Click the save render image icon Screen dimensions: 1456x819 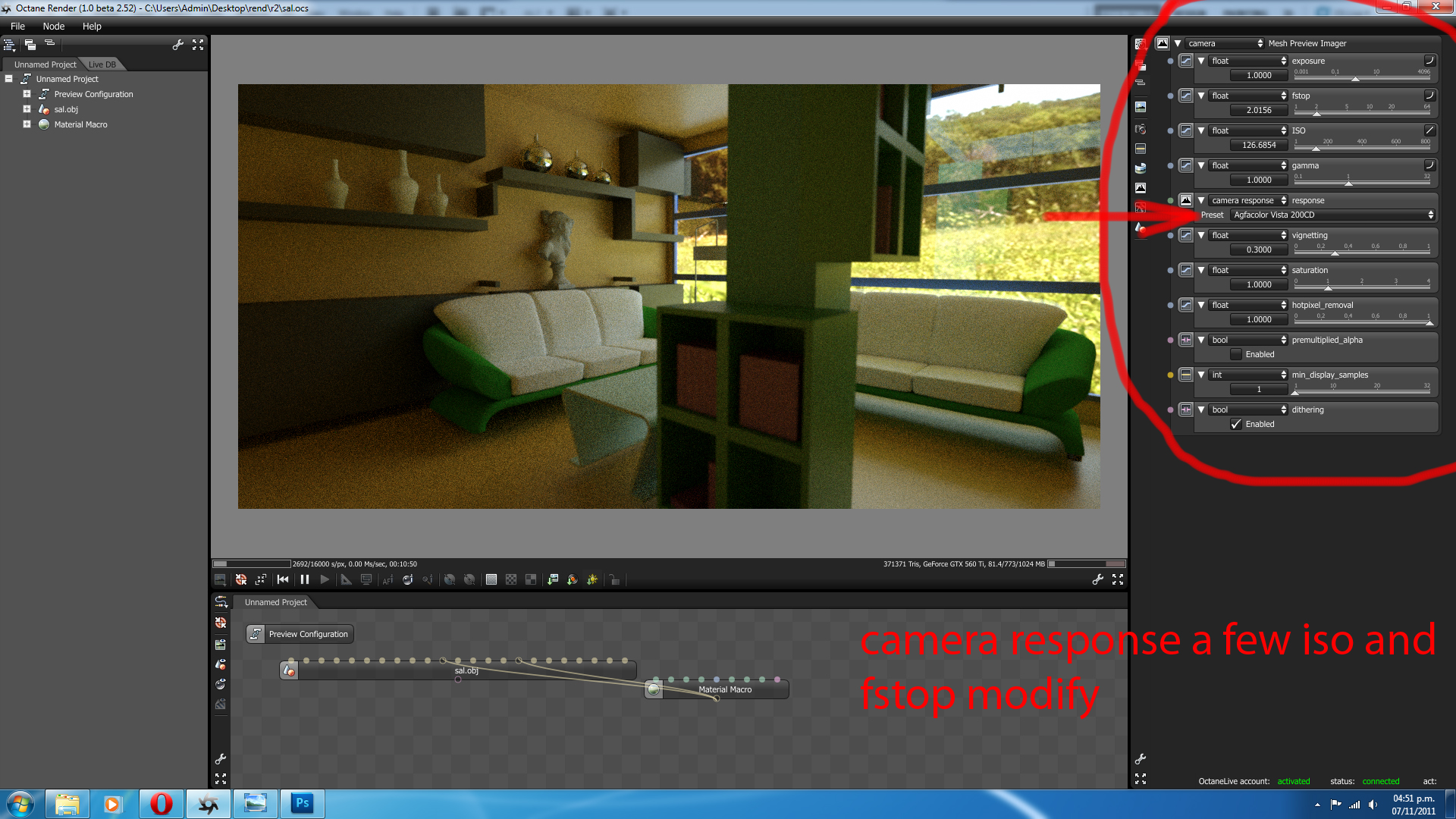click(220, 580)
